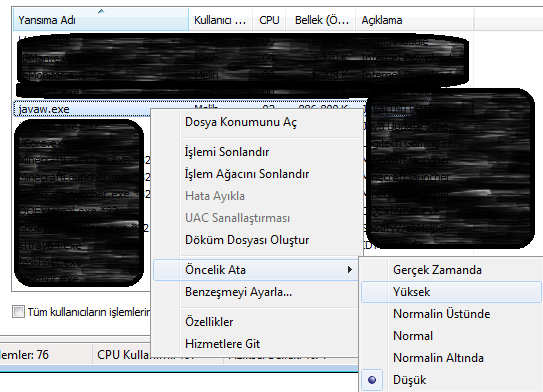543x392 pixels.
Task: Click the CPU Kullanımı status bar entry
Action: coord(124,355)
